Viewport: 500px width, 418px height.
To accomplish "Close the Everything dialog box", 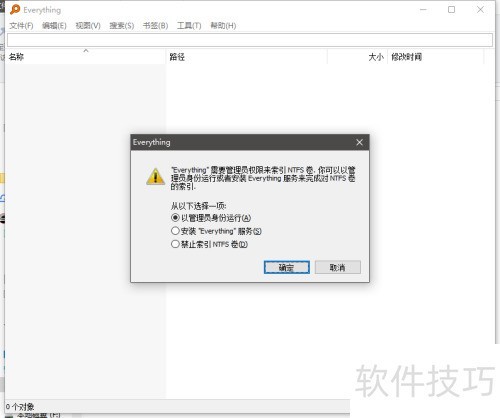I will coord(359,142).
